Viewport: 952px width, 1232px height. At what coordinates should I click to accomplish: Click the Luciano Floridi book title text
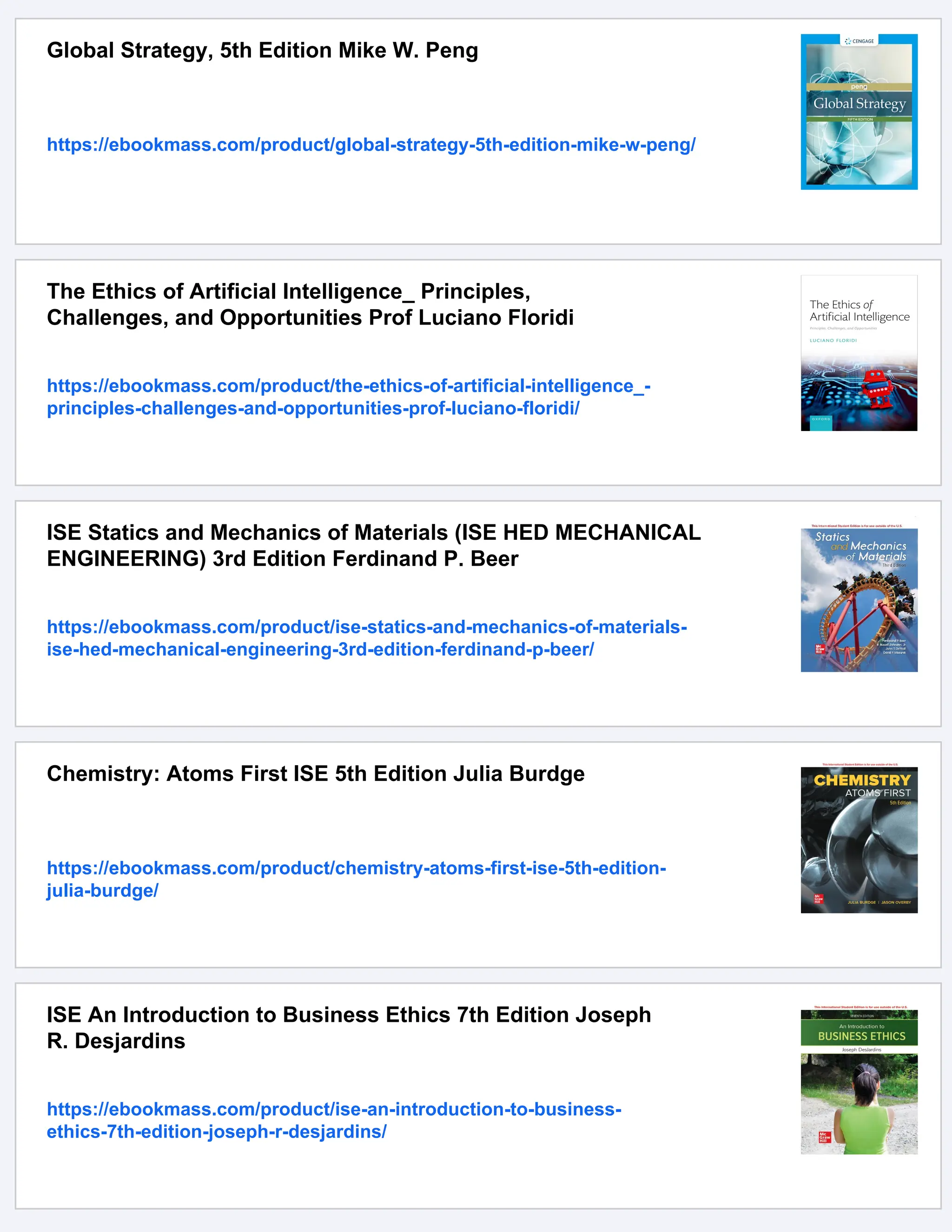click(x=310, y=305)
